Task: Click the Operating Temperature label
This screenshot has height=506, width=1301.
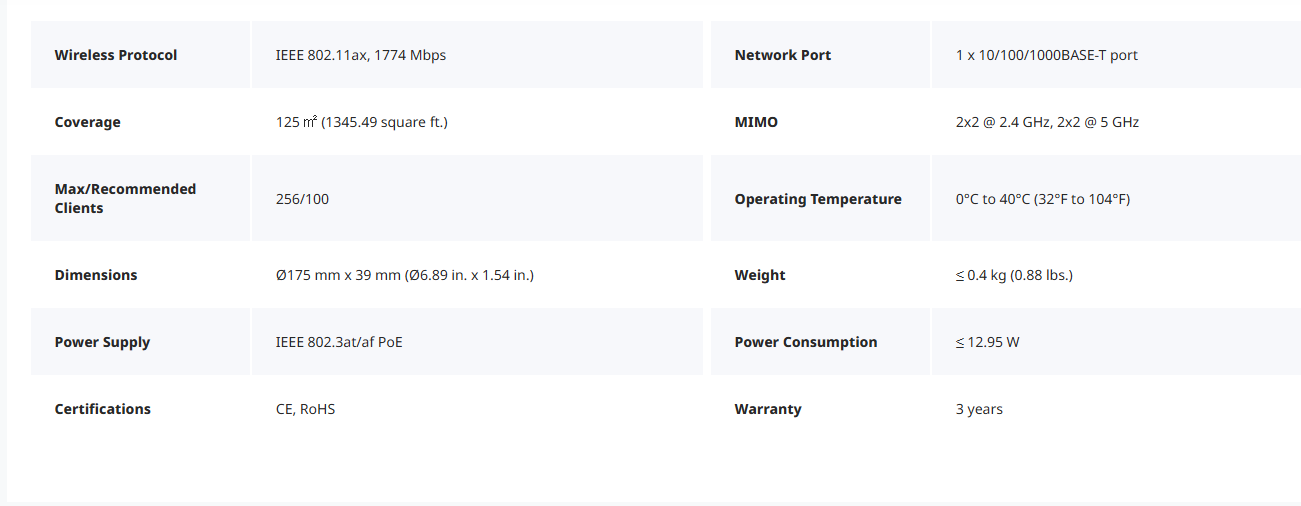Action: (x=818, y=199)
